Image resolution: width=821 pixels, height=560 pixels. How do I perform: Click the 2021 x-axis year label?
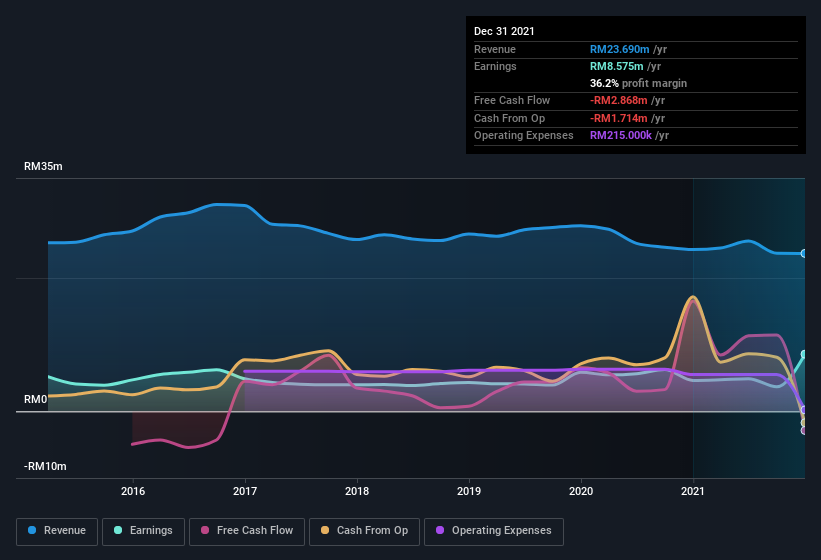coord(693,491)
